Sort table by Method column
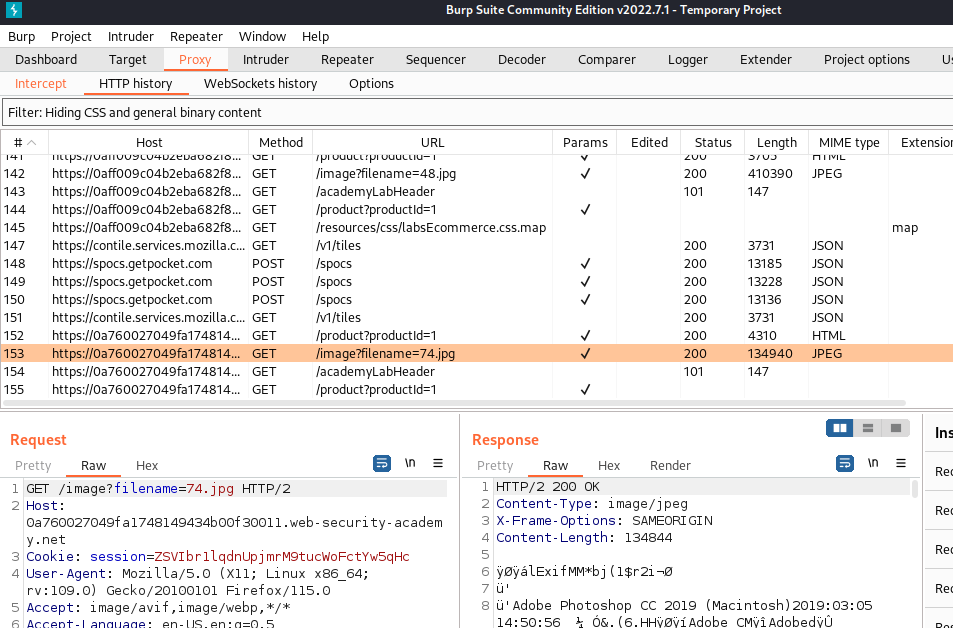Viewport: 953px width, 628px height. tap(281, 142)
